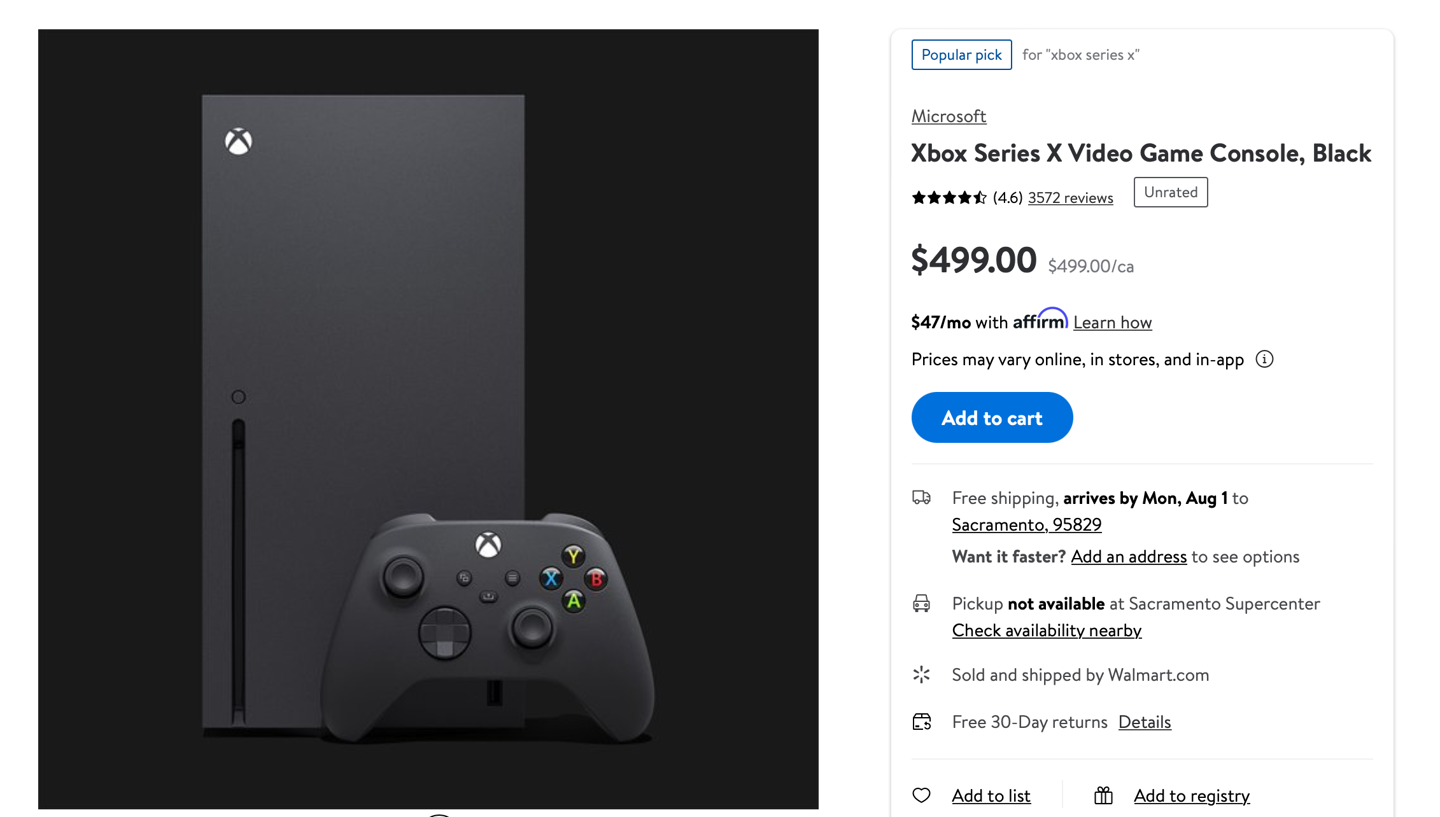The image size is (1440, 817).
Task: Click the info icon about price variations
Action: point(1263,358)
